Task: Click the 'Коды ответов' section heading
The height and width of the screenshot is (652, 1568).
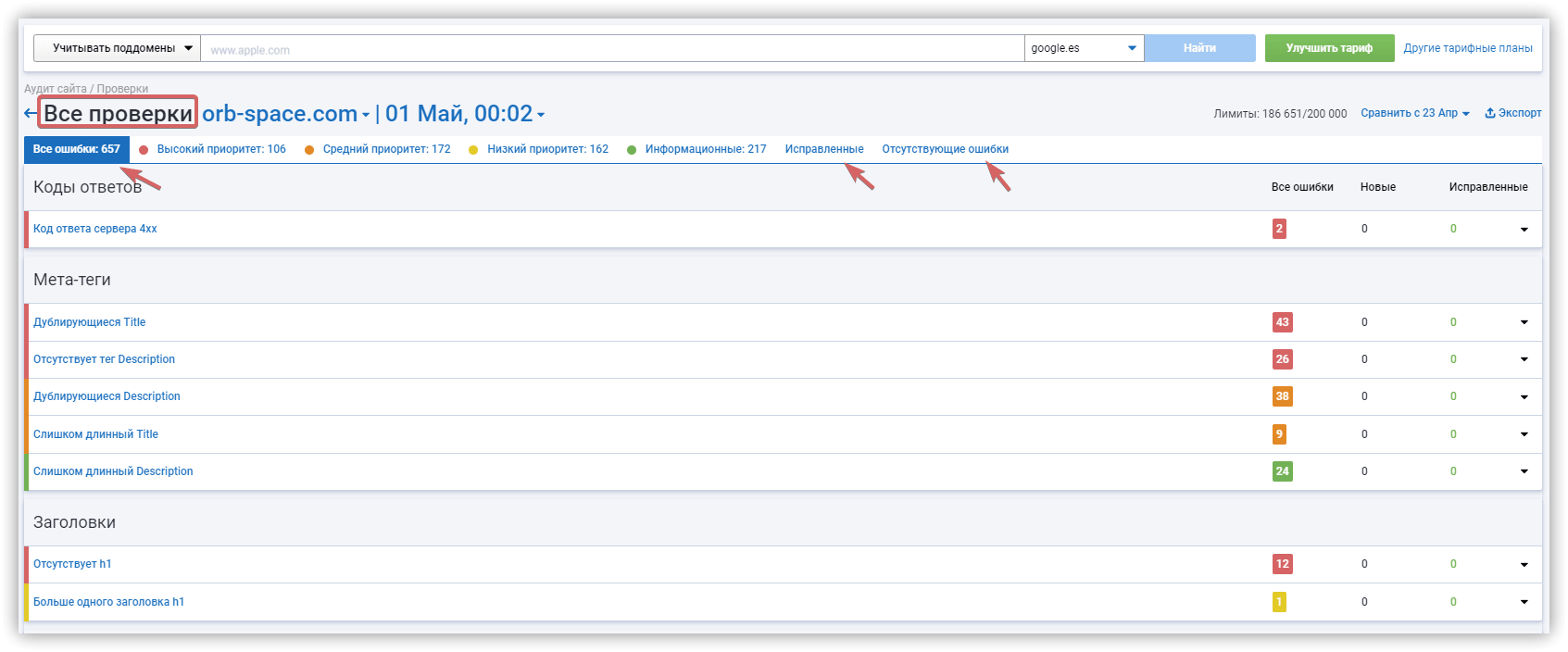Action: 87,187
